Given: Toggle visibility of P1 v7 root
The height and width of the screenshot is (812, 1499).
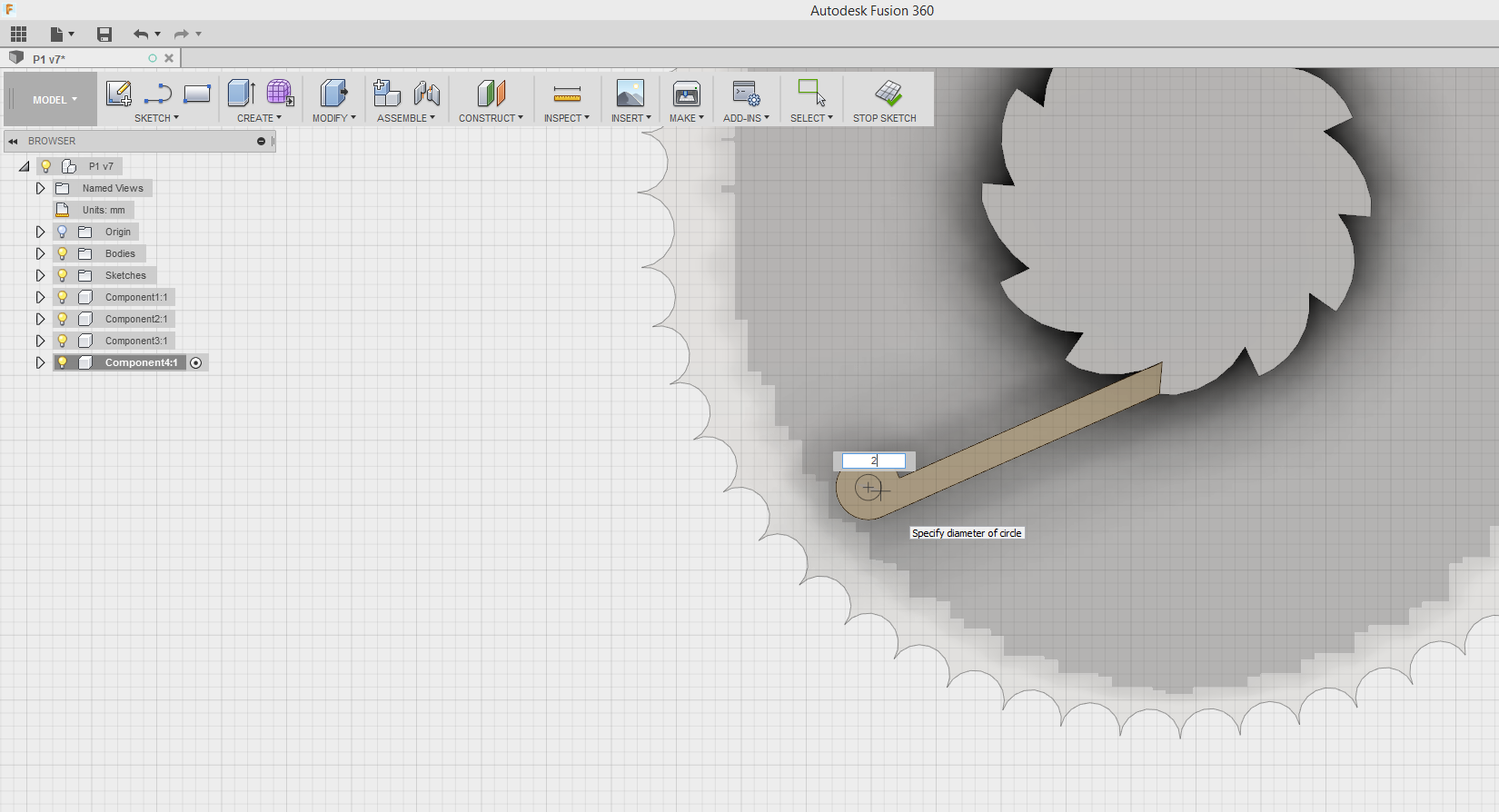Looking at the screenshot, I should pyautogui.click(x=45, y=166).
